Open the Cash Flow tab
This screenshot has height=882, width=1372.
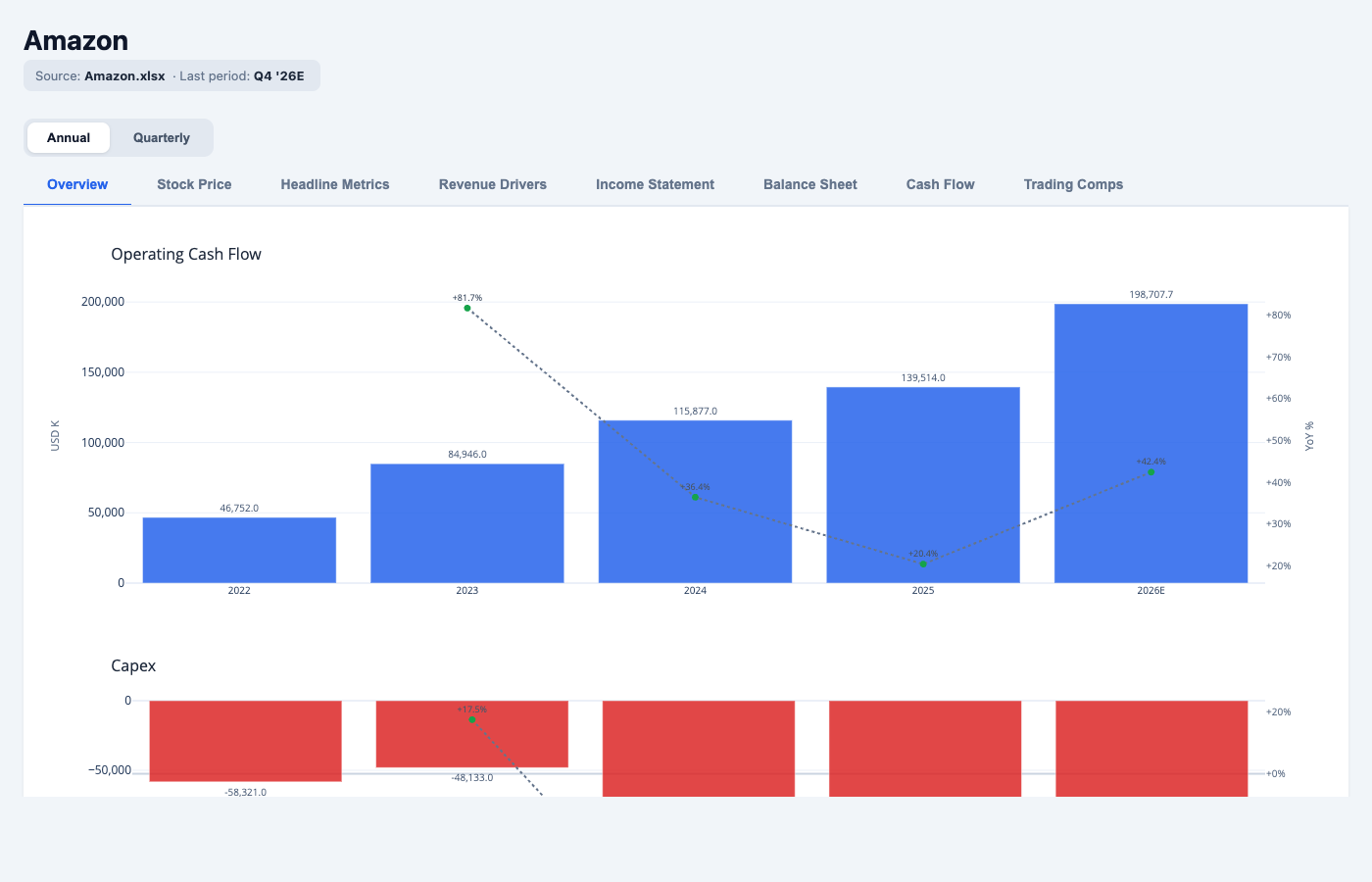pos(940,184)
